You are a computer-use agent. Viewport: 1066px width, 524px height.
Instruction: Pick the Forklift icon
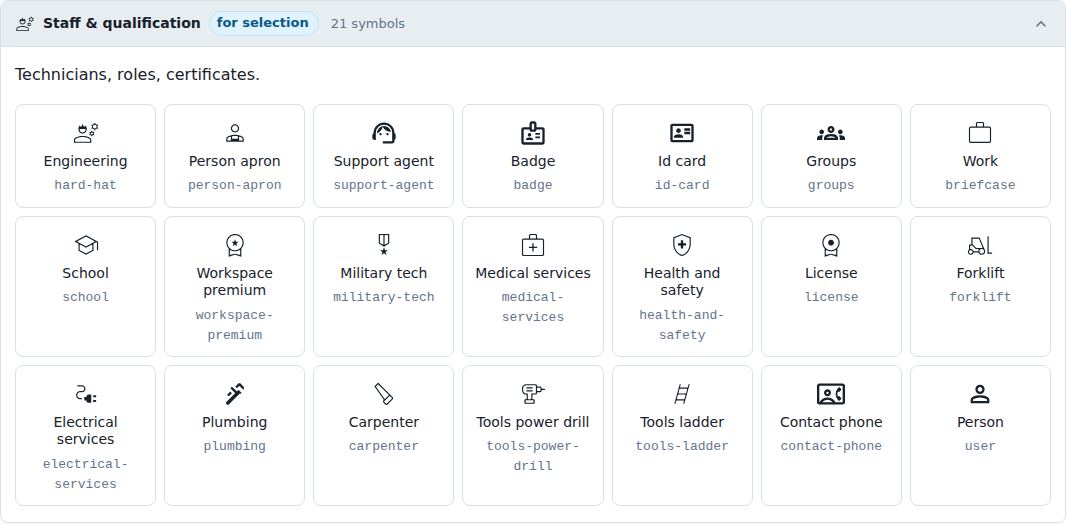point(980,245)
